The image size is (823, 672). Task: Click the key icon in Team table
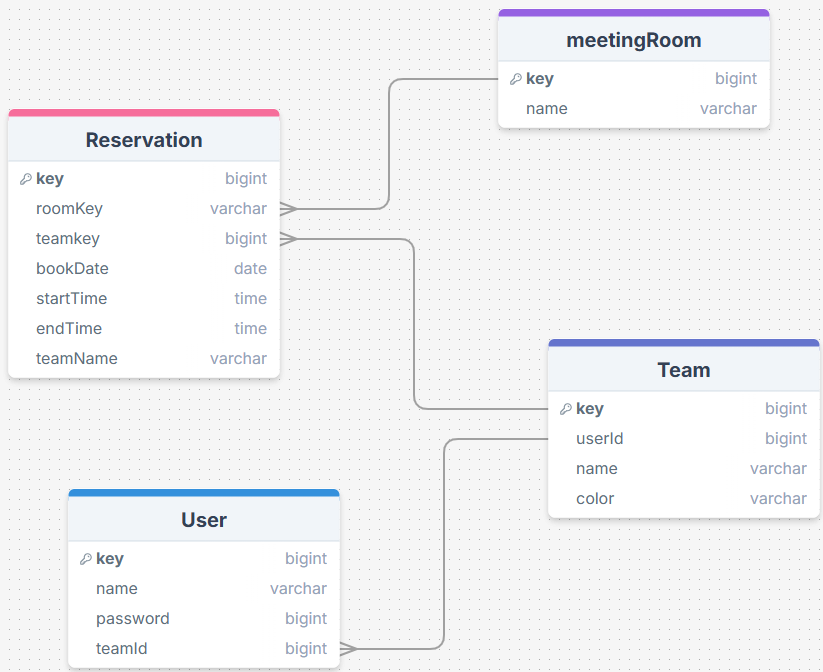click(x=566, y=410)
